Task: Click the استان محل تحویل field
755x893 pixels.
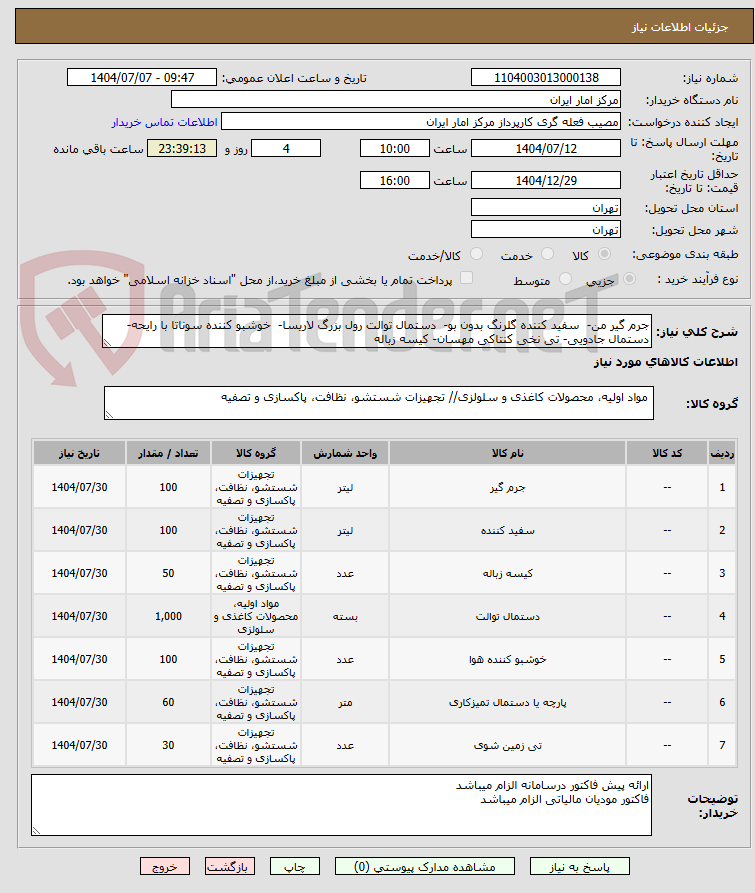Action: [x=545, y=207]
